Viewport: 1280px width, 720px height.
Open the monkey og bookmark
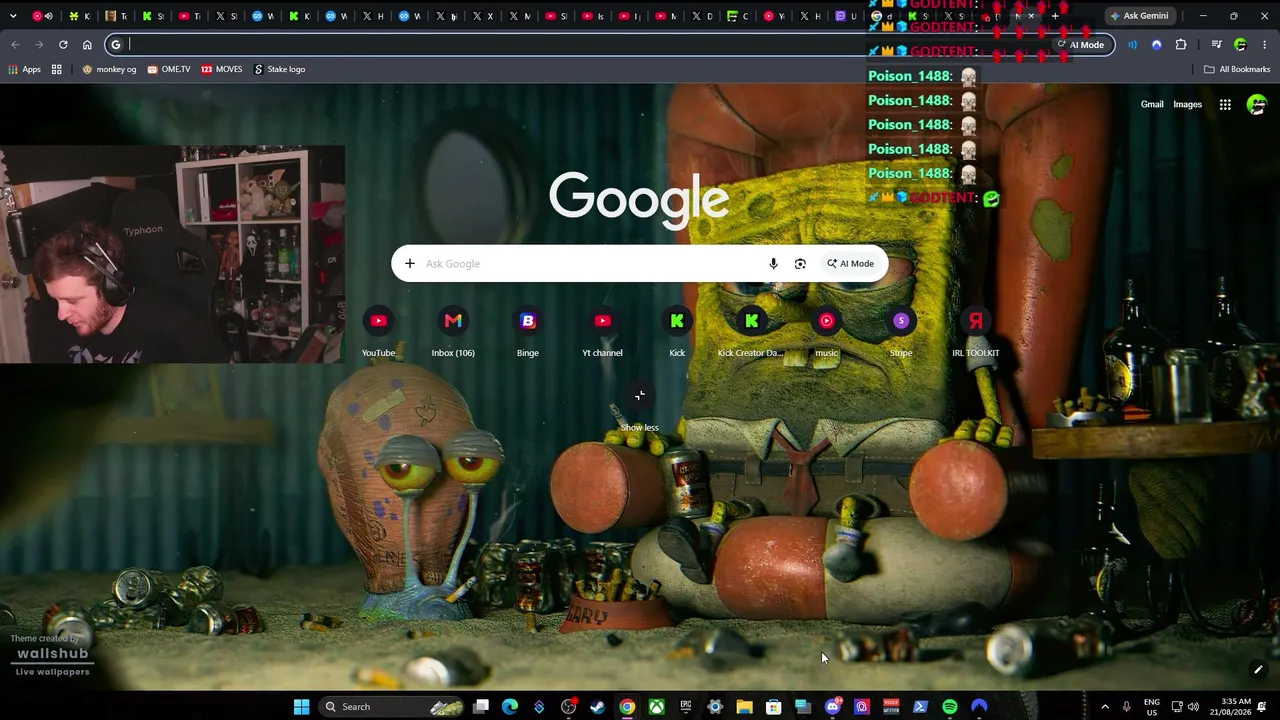(109, 69)
